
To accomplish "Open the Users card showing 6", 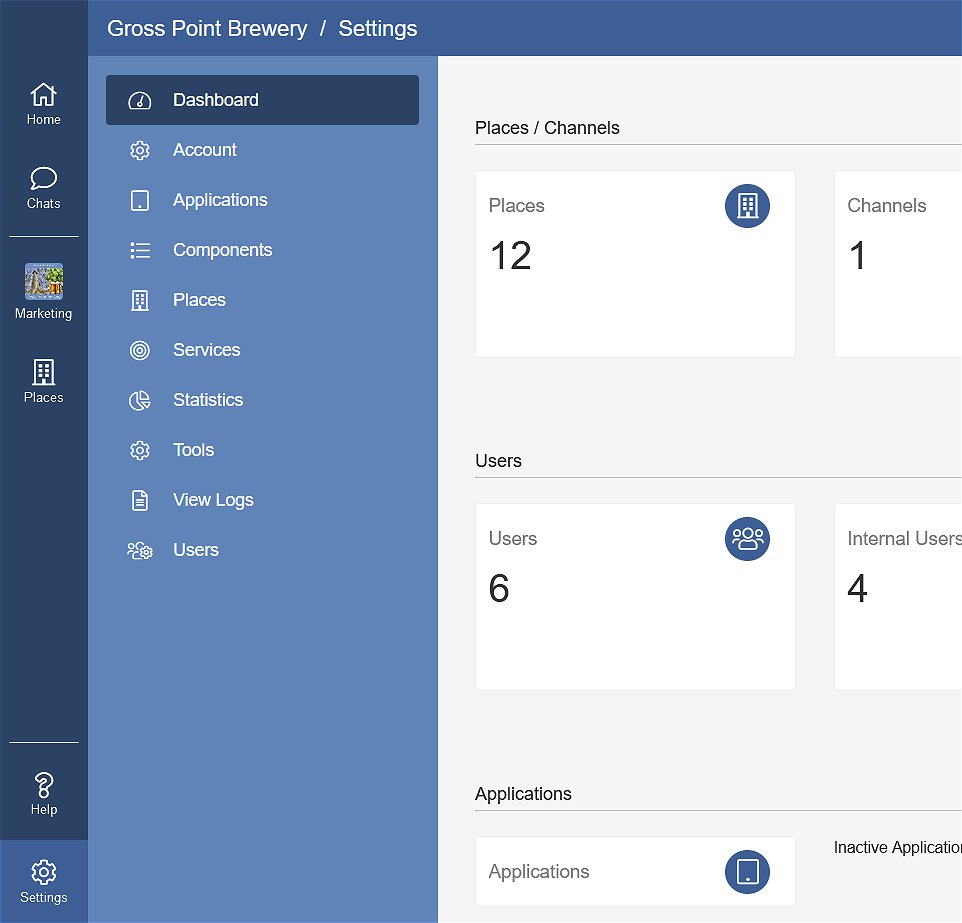I will (635, 597).
